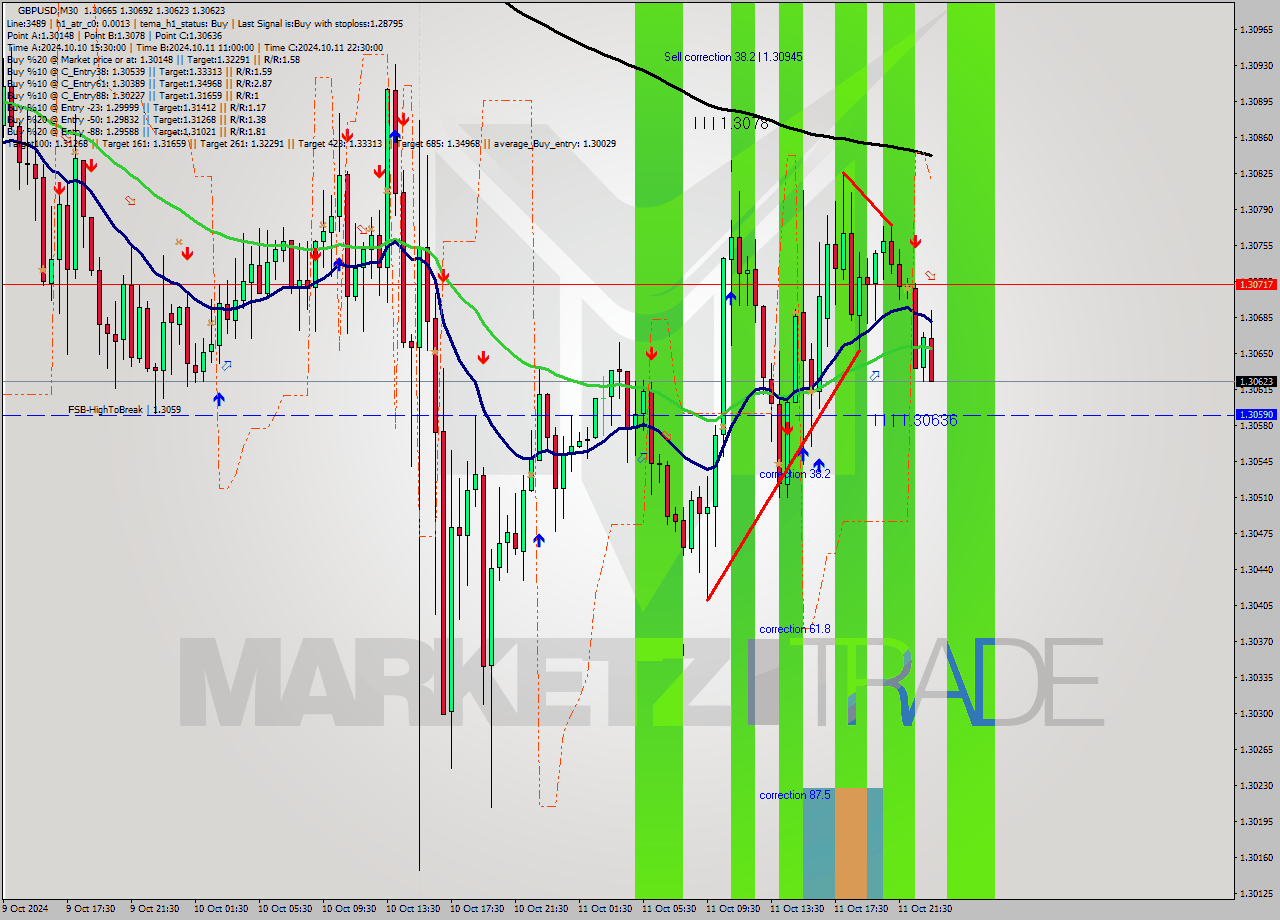Click the 'correction 87.5' label
The image size is (1280, 920).
795,795
